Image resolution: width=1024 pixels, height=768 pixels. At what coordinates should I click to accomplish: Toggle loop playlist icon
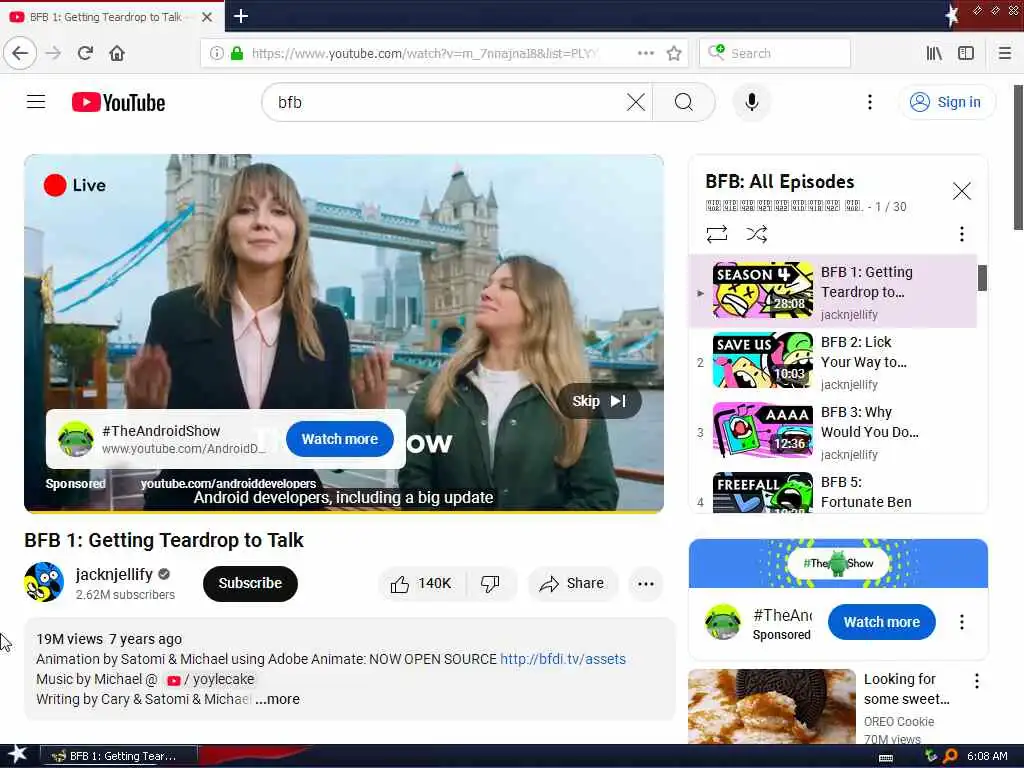coord(716,234)
